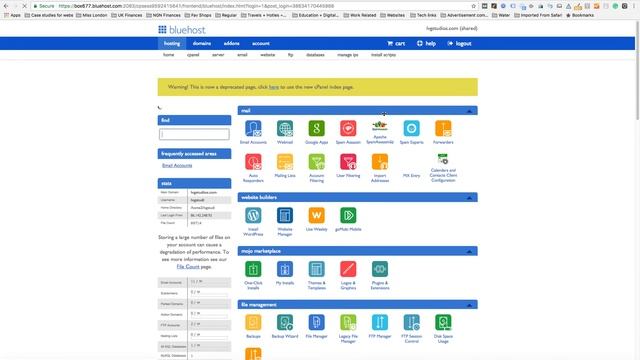Open the Website Manager icon
Viewport: 640px width, 360px height.
pyautogui.click(x=285, y=216)
